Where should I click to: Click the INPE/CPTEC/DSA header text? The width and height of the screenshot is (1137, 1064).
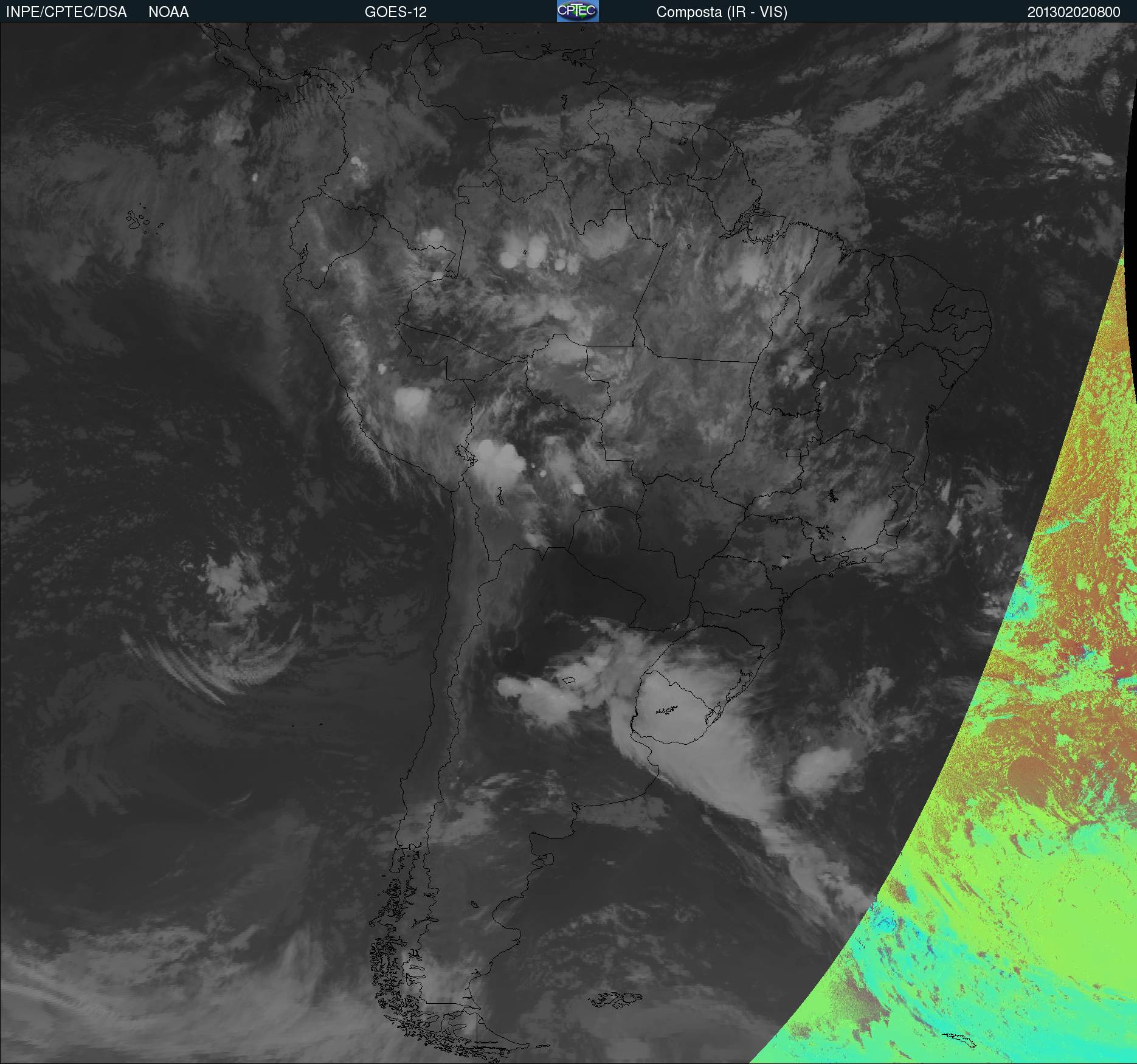point(66,12)
